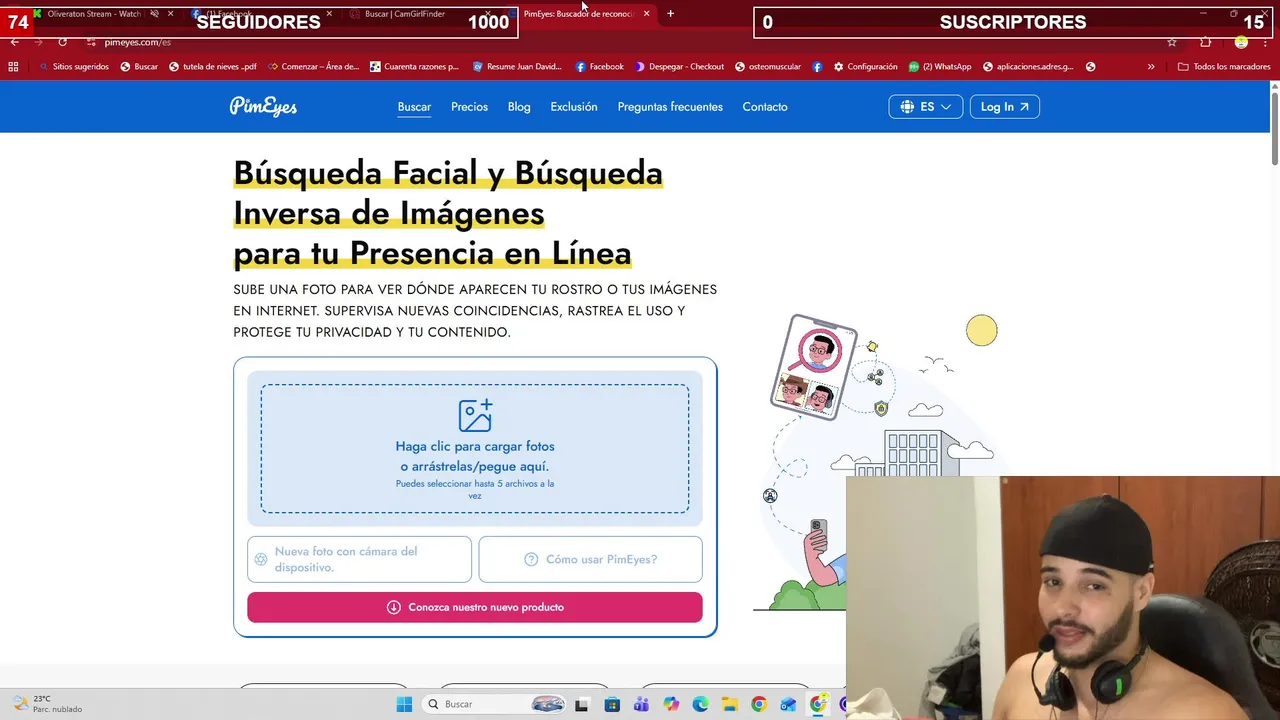Open Sitios sugeridos bookmark
This screenshot has height=720, width=1280.
click(73, 66)
